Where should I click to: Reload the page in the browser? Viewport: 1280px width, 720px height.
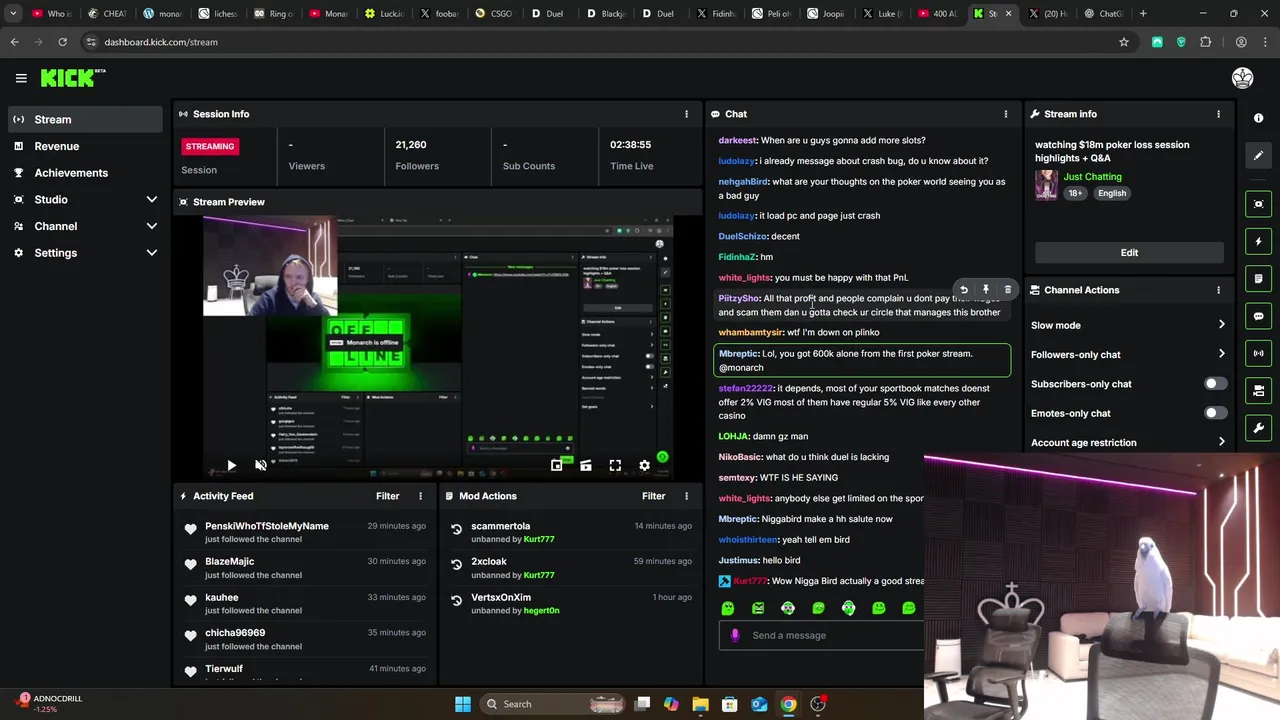coord(62,42)
